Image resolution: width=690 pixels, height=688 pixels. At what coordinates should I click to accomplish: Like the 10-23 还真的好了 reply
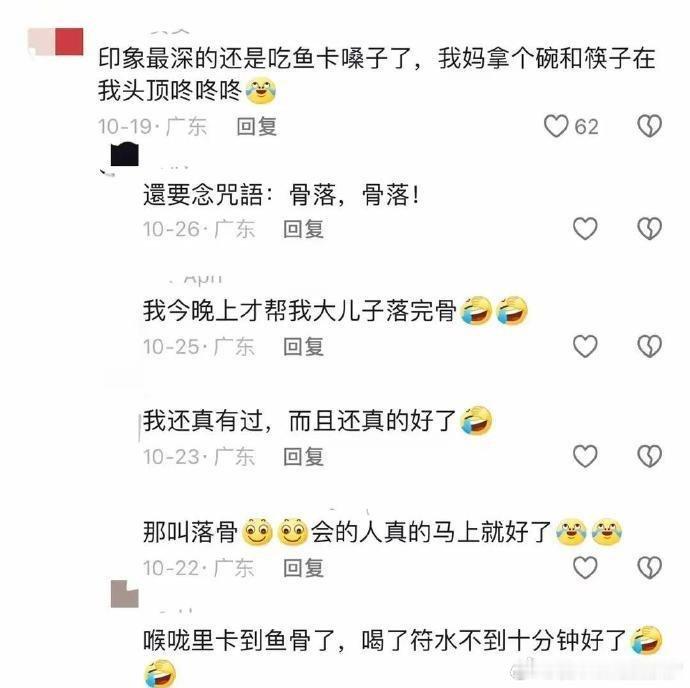point(585,456)
